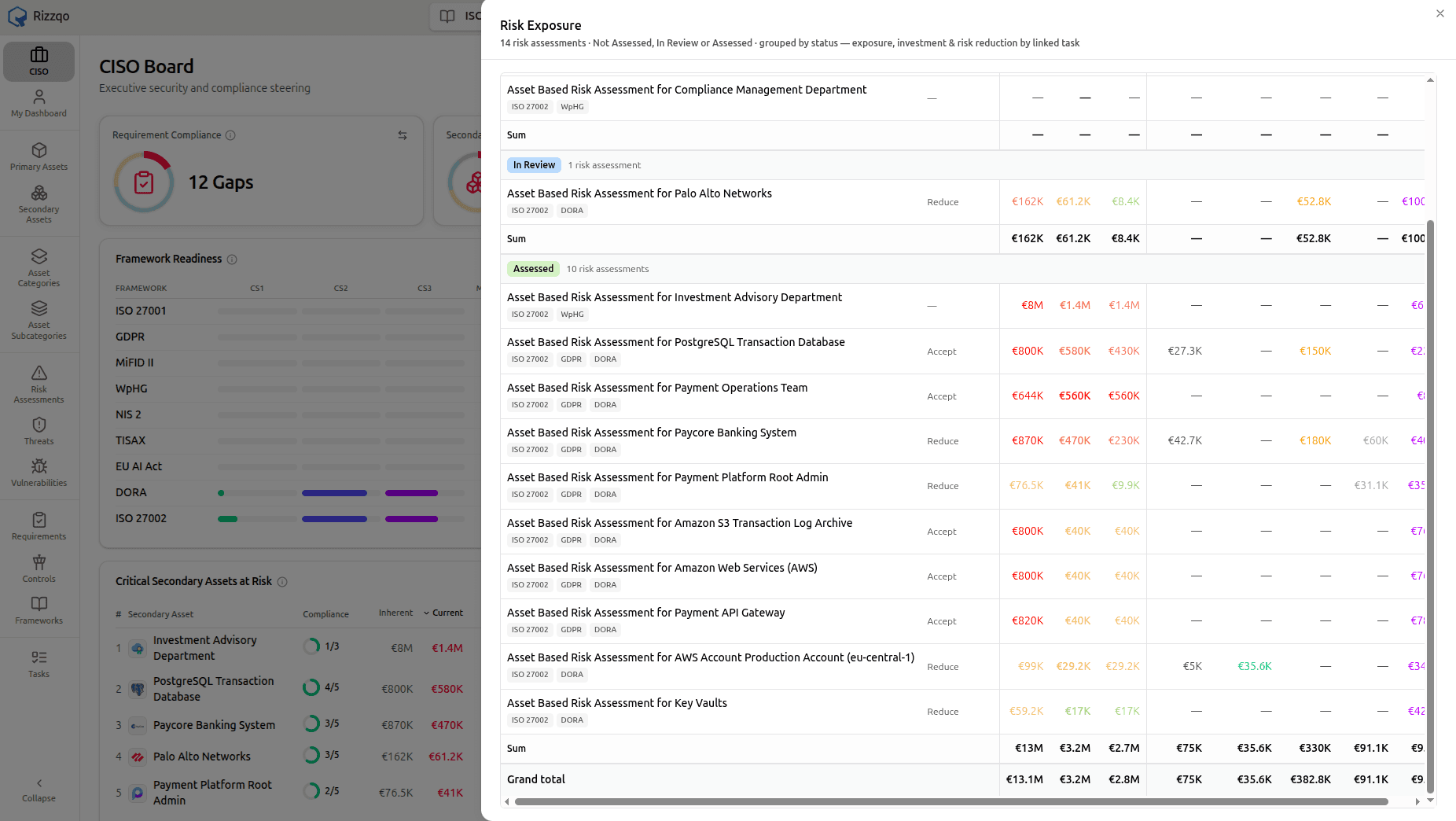Open AWS Account Production Account assessment

click(711, 657)
